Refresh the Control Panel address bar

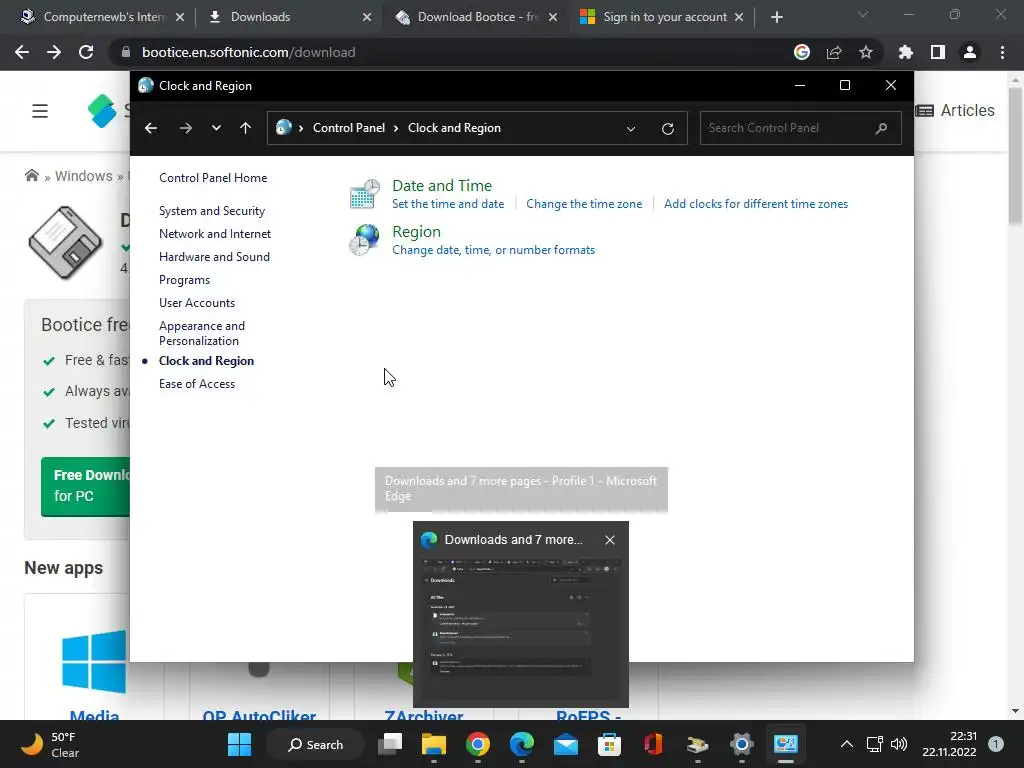click(667, 129)
